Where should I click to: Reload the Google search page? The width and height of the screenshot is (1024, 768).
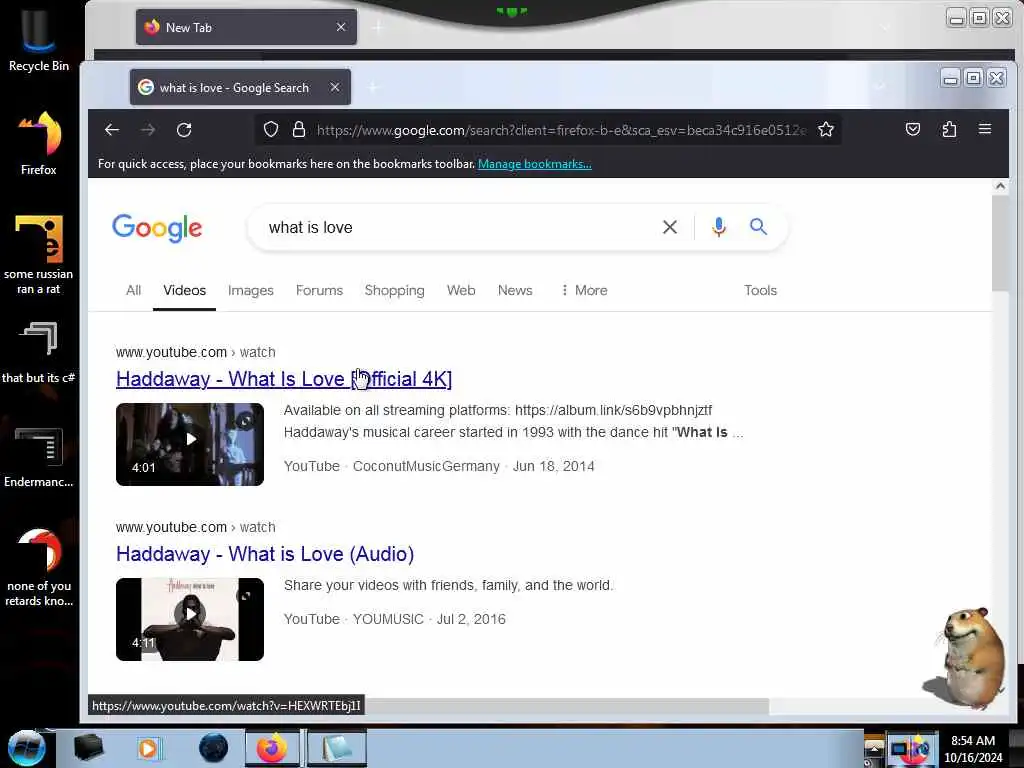(184, 130)
